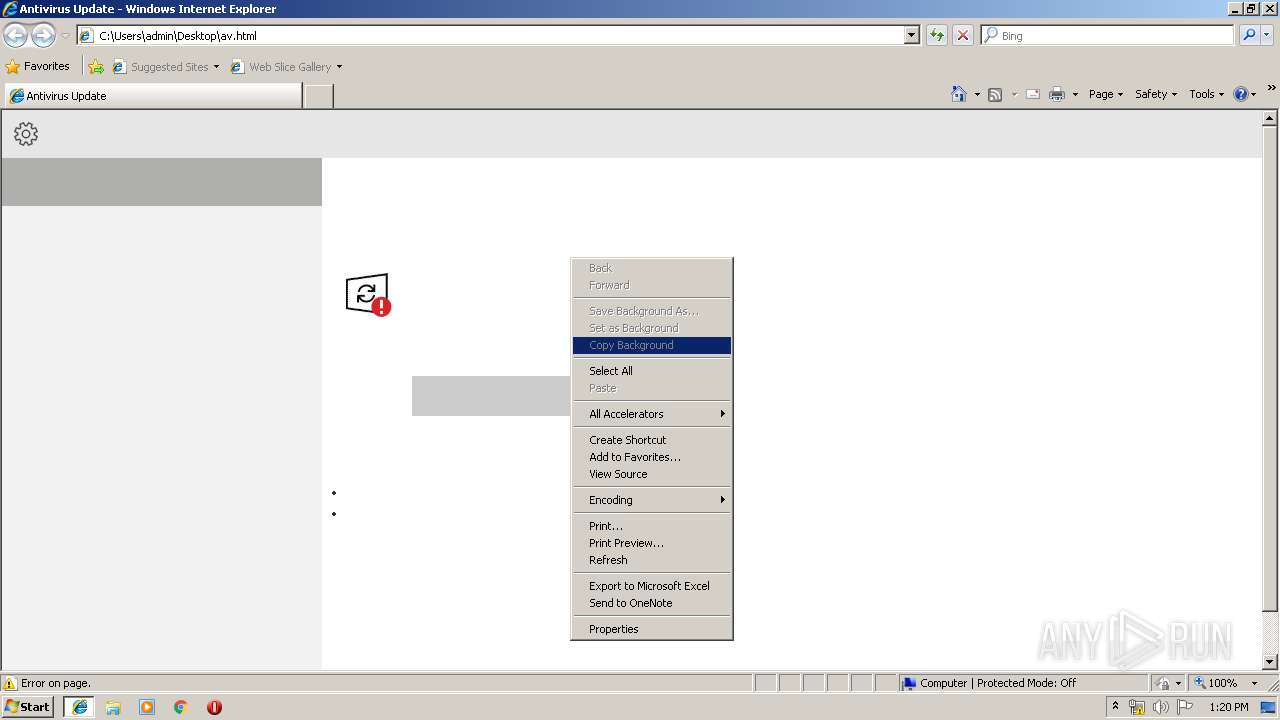
Task: Choose Select All from context menu
Action: [x=652, y=371]
